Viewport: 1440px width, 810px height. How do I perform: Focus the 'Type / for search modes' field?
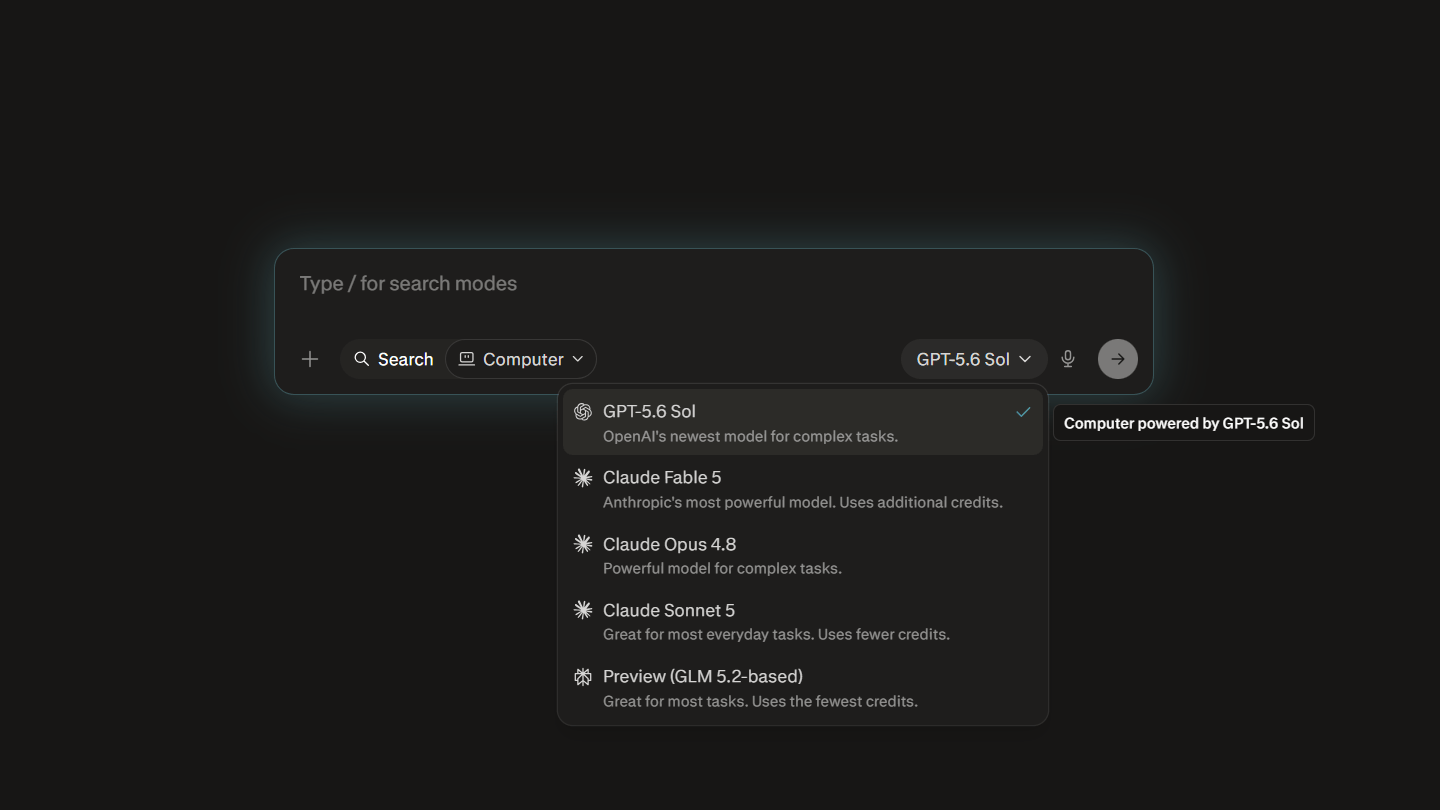click(x=714, y=284)
